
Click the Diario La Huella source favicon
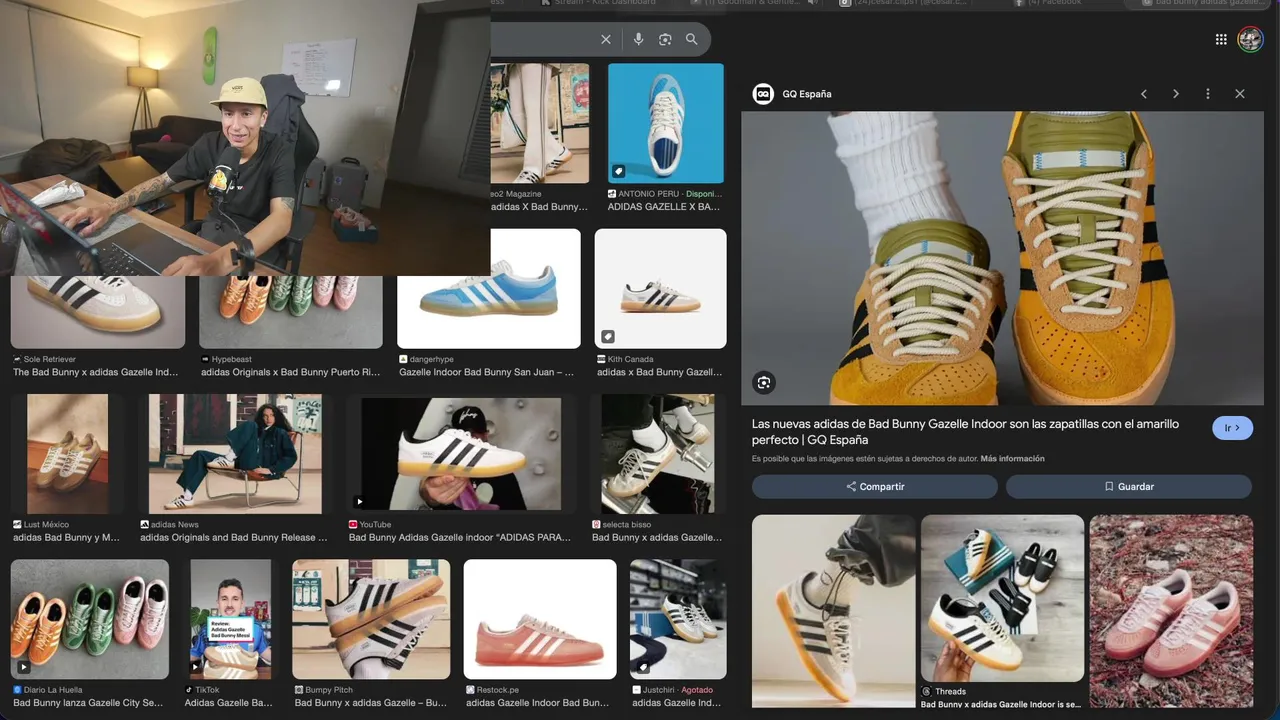point(17,690)
